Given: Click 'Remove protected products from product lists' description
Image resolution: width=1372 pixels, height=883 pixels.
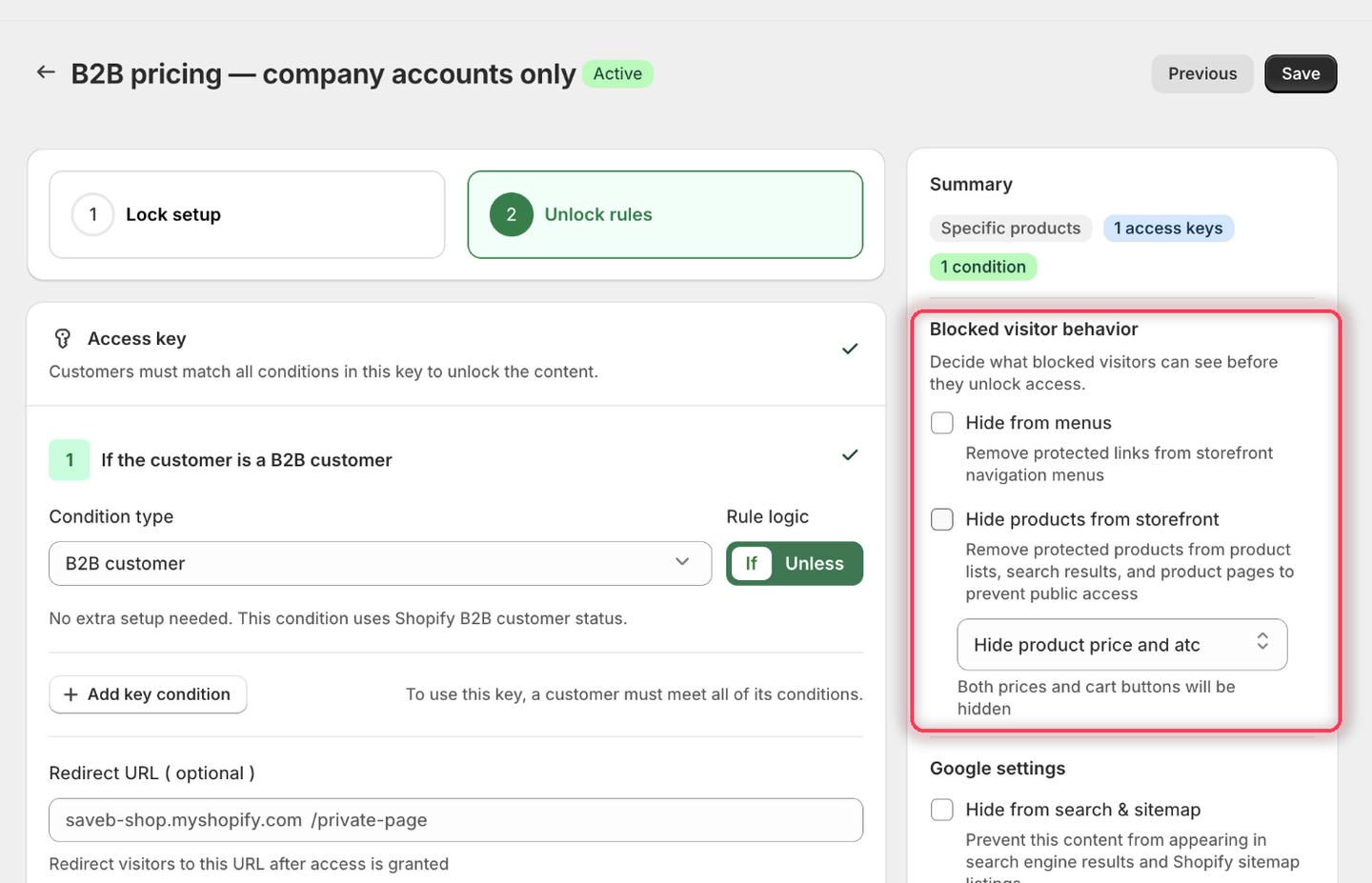Looking at the screenshot, I should click(x=1130, y=572).
